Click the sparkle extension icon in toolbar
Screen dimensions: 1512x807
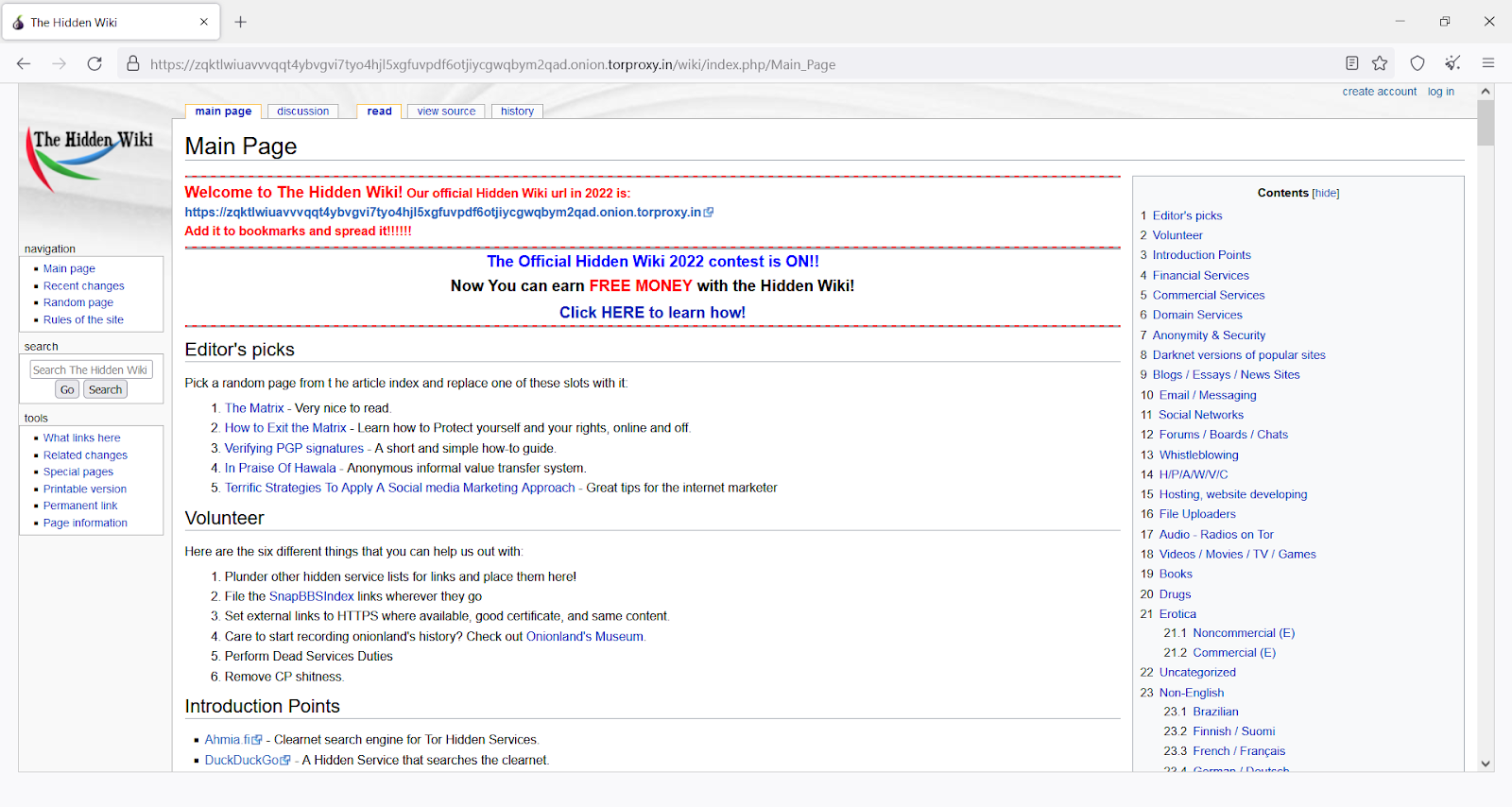[1452, 63]
